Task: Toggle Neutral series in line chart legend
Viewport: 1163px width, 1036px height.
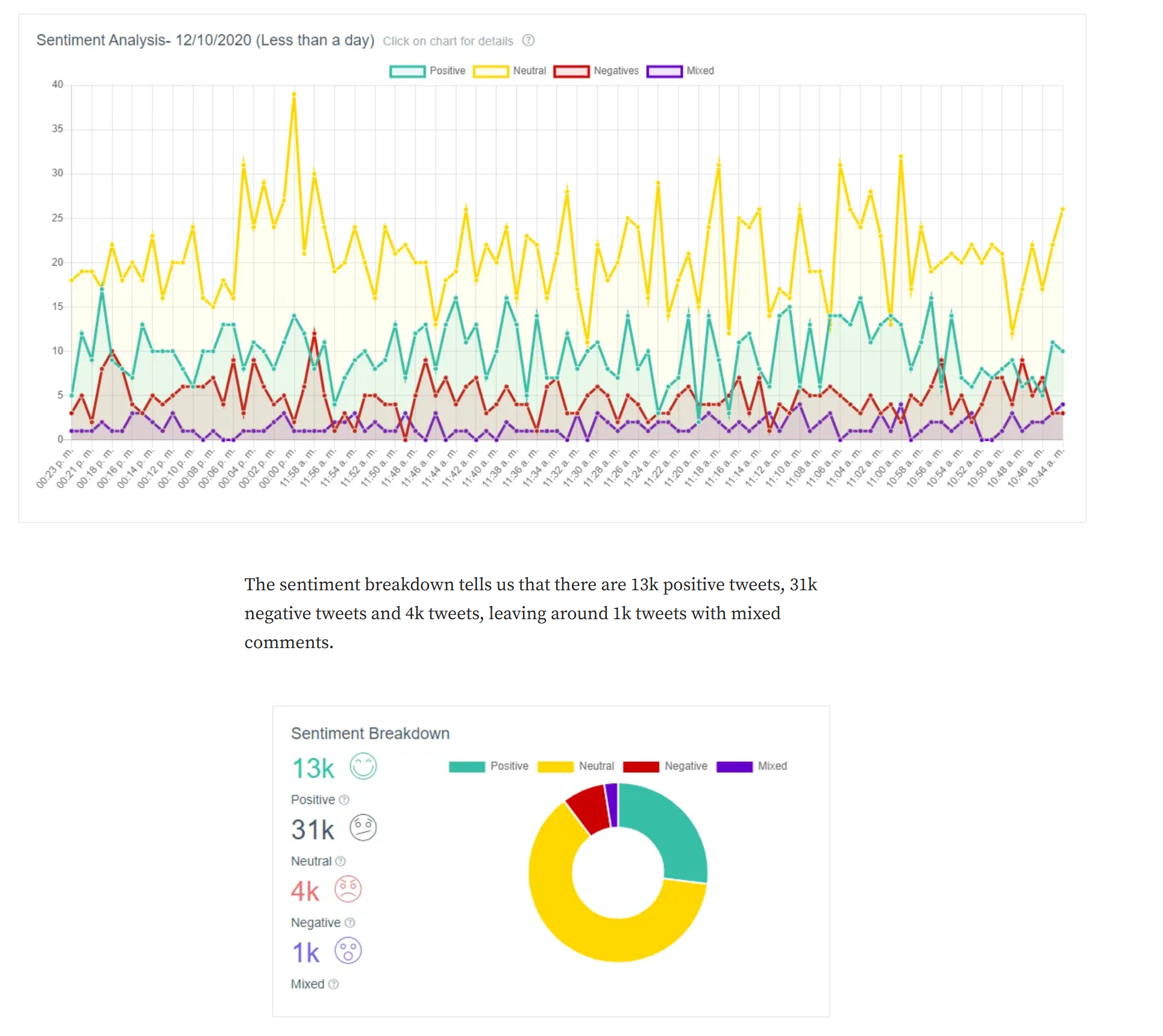Action: coord(510,71)
